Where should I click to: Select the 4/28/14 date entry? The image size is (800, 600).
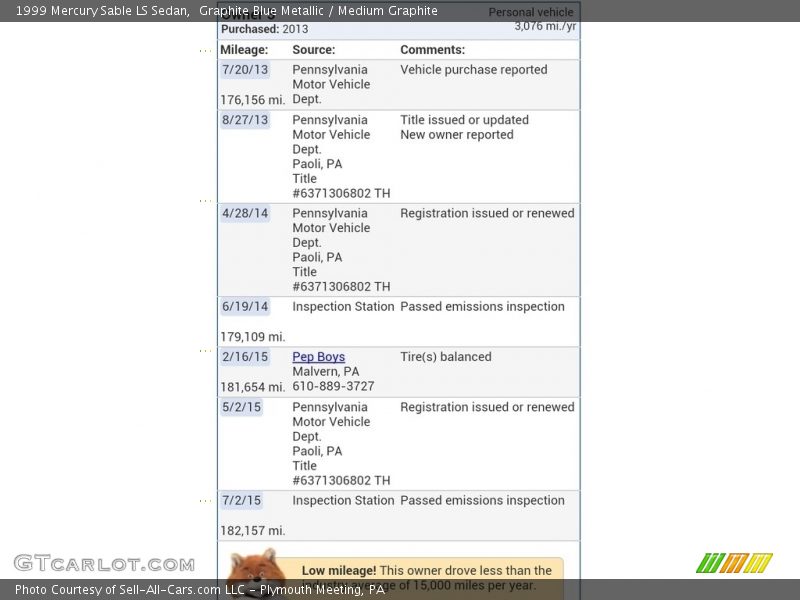pyautogui.click(x=245, y=213)
